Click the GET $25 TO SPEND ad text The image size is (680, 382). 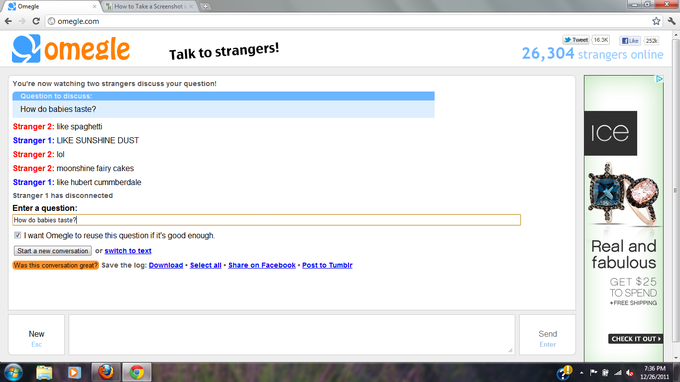click(x=633, y=287)
